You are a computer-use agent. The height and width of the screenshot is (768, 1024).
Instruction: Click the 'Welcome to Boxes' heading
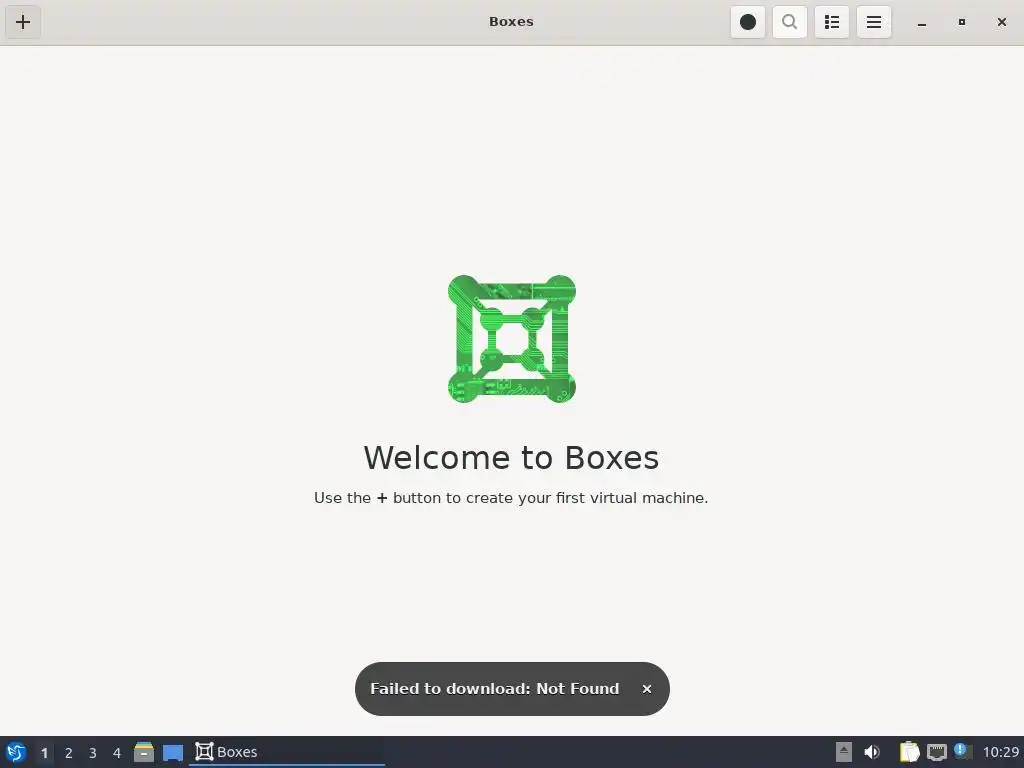(x=511, y=457)
